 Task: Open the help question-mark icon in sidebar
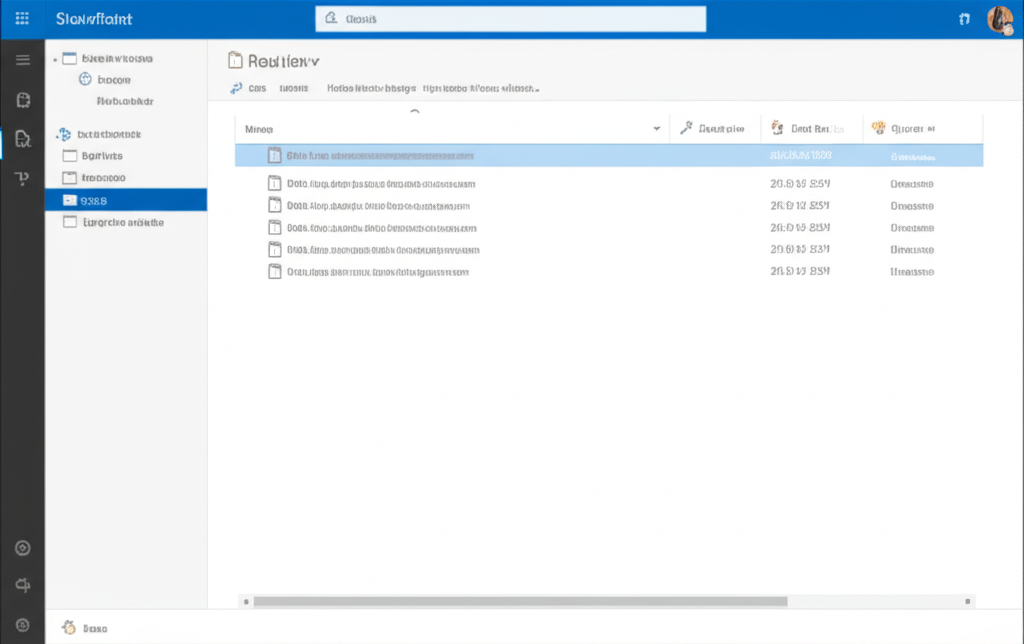[x=22, y=178]
